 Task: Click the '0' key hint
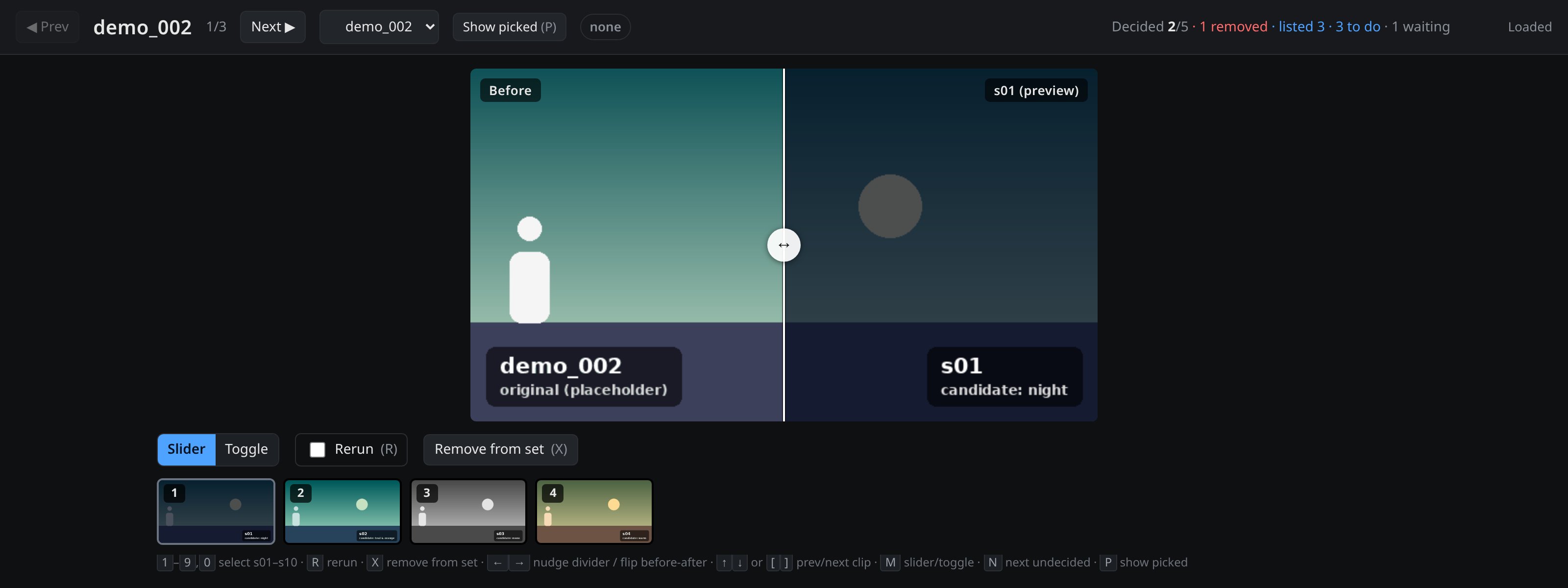tap(207, 563)
